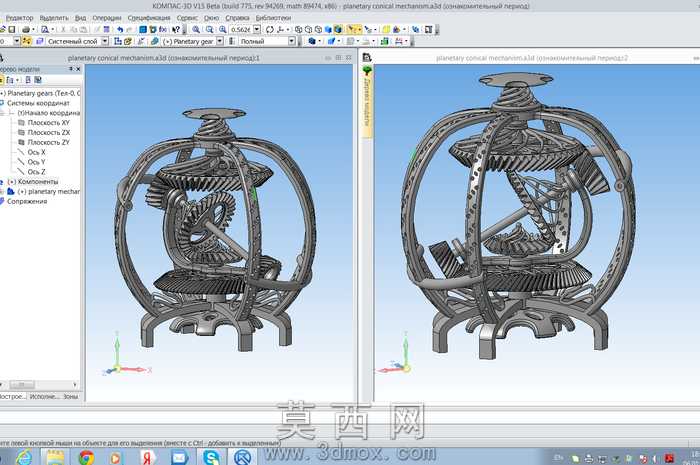700x465 pixels.
Task: Switch to Исполне... tab below tree
Action: [x=43, y=396]
